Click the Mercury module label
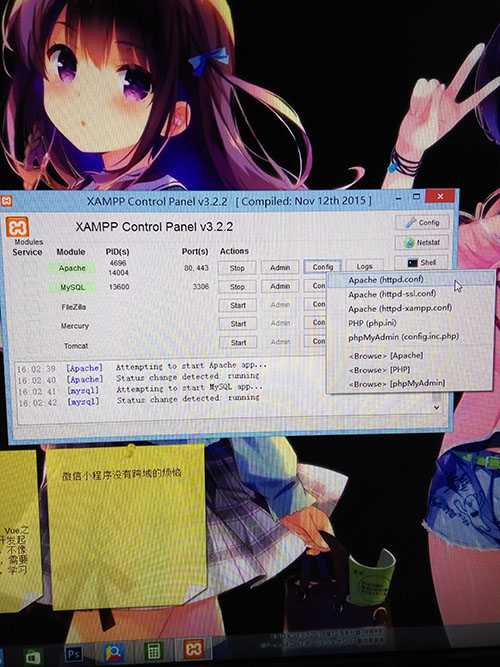The height and width of the screenshot is (667, 500). coord(74,326)
